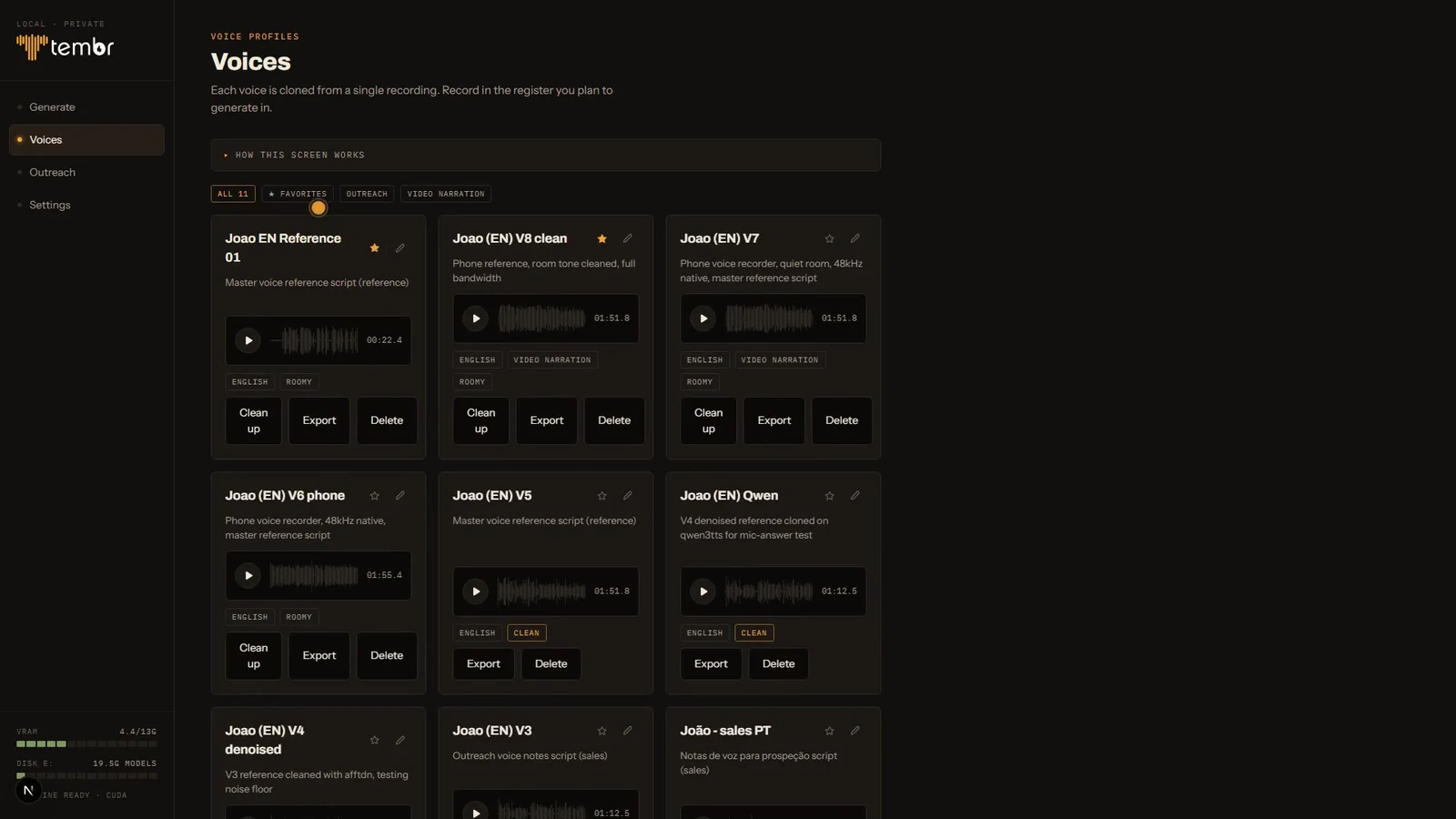
Task: Edit Joao EN Reference 01 with pencil icon
Action: [399, 248]
